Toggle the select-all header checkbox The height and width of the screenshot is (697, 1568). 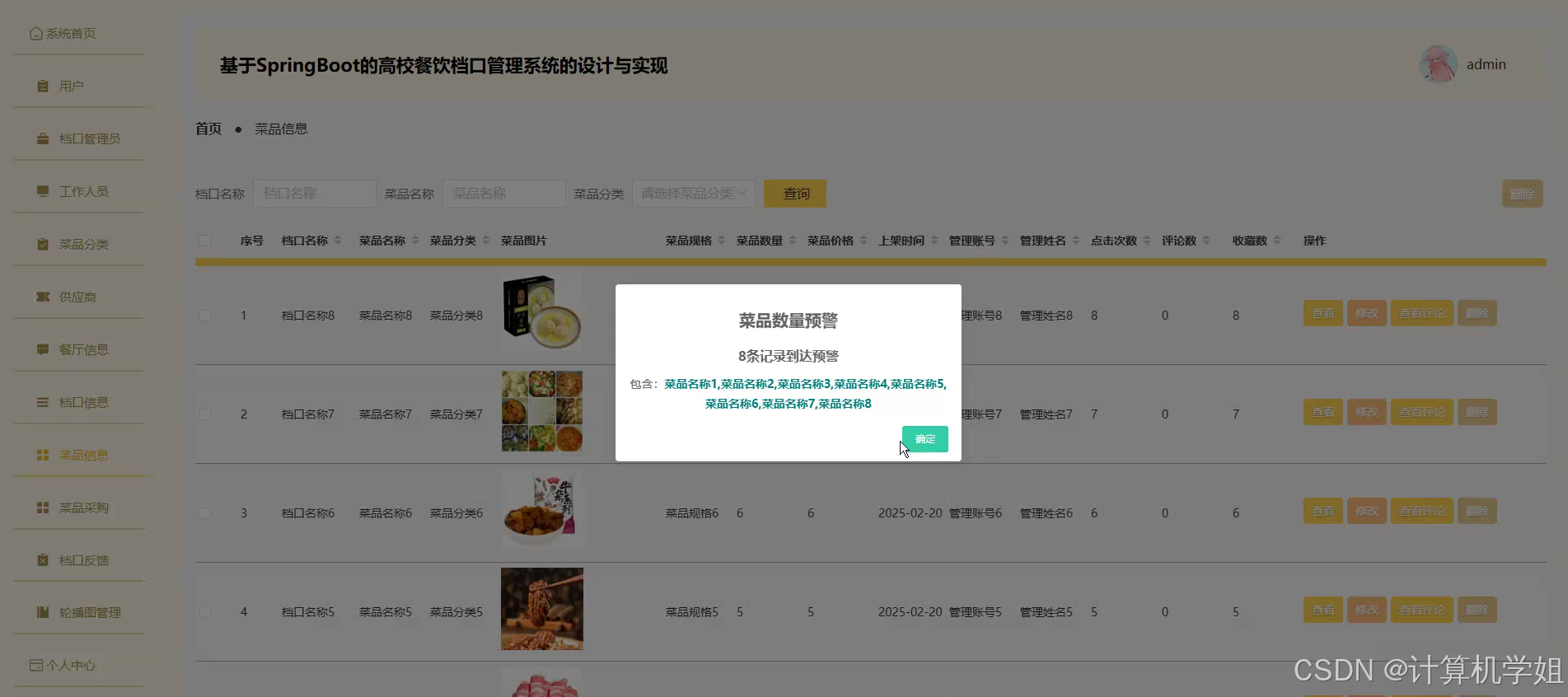coord(205,241)
